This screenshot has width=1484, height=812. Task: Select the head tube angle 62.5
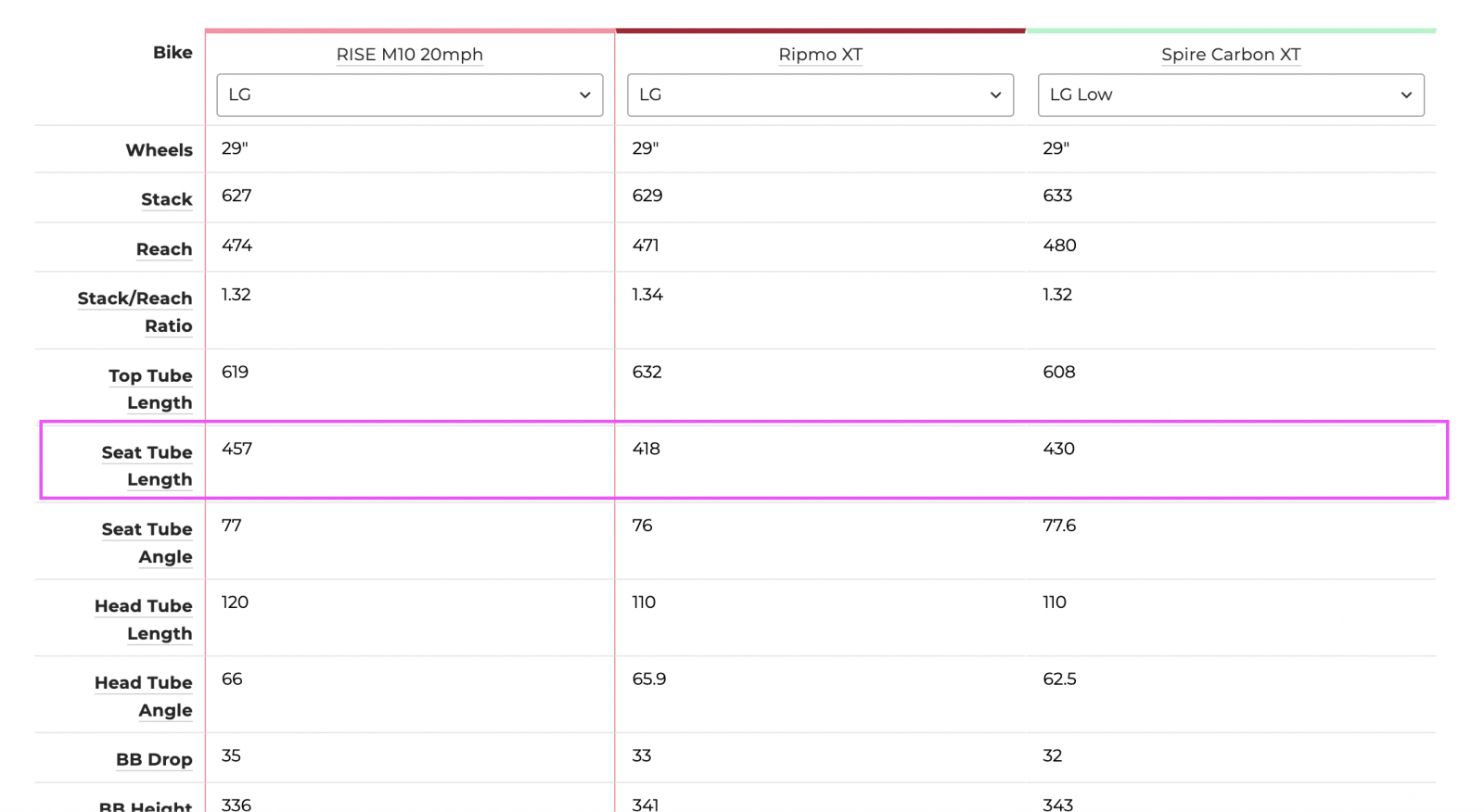tap(1059, 679)
